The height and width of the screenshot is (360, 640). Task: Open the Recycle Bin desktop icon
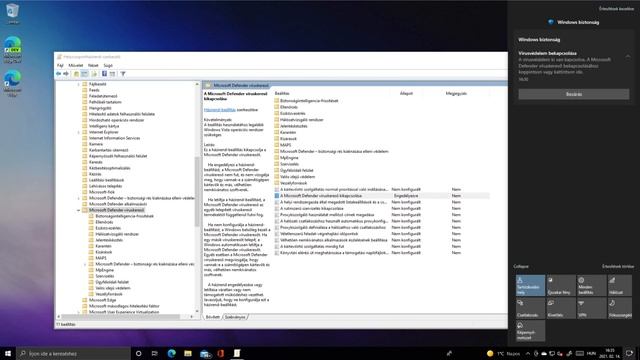coord(13,13)
